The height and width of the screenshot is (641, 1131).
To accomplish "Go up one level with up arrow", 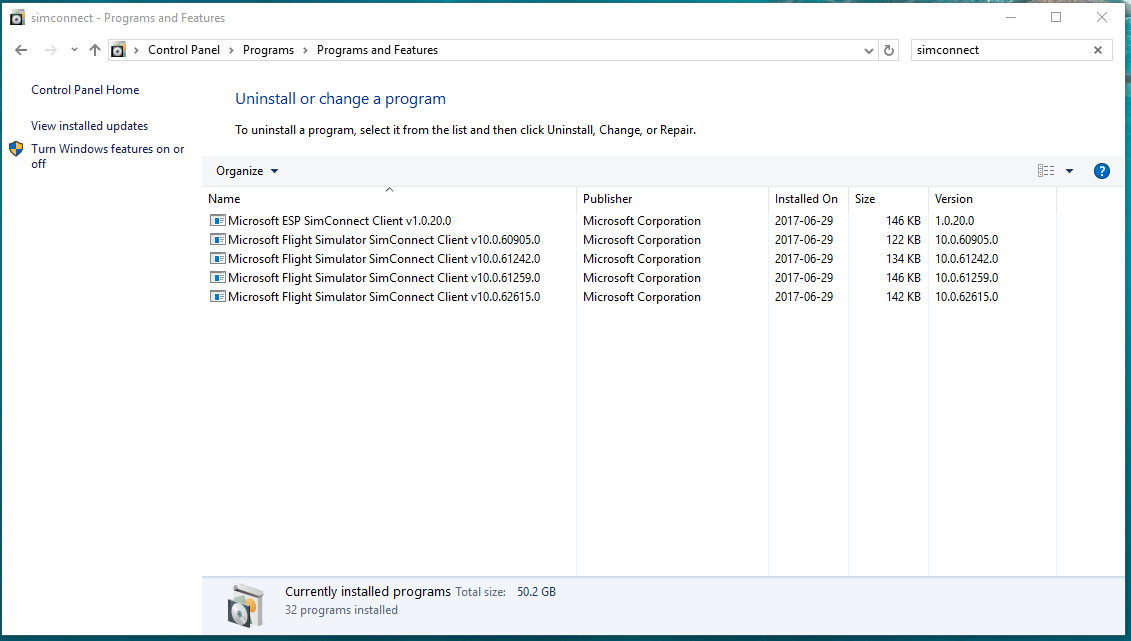I will [94, 50].
